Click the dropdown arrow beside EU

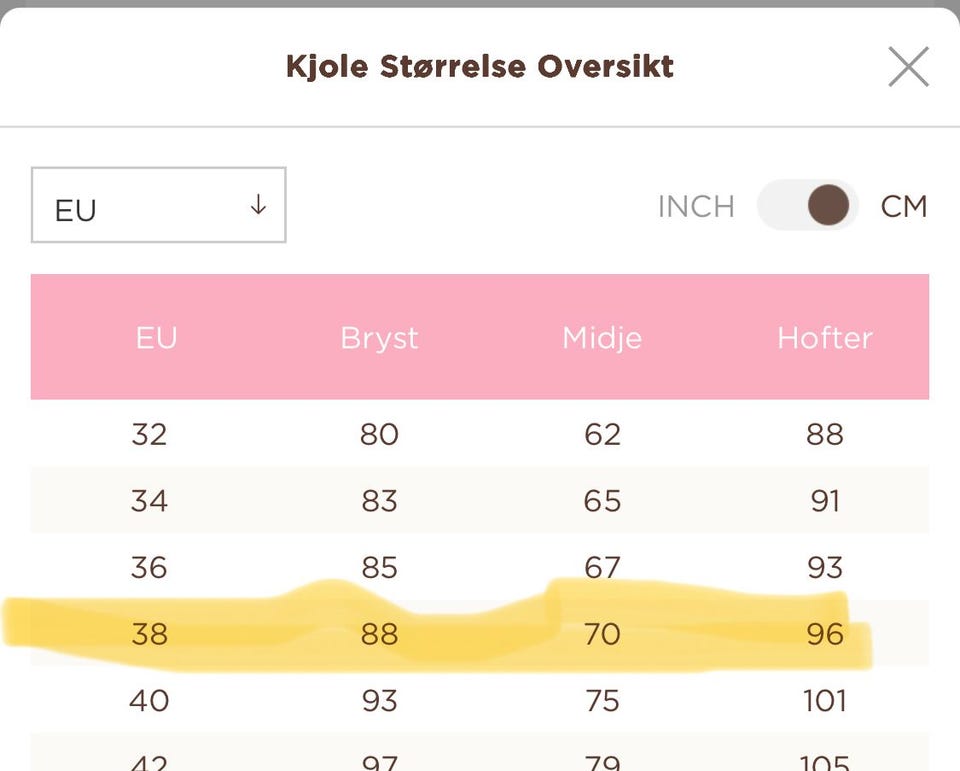258,205
